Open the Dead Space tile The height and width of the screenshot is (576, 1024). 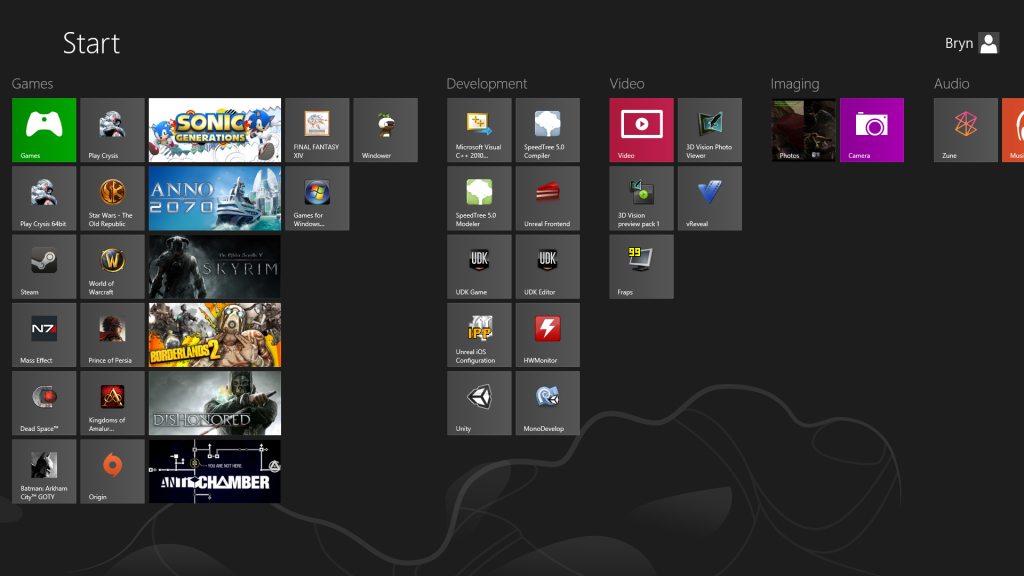(44, 403)
